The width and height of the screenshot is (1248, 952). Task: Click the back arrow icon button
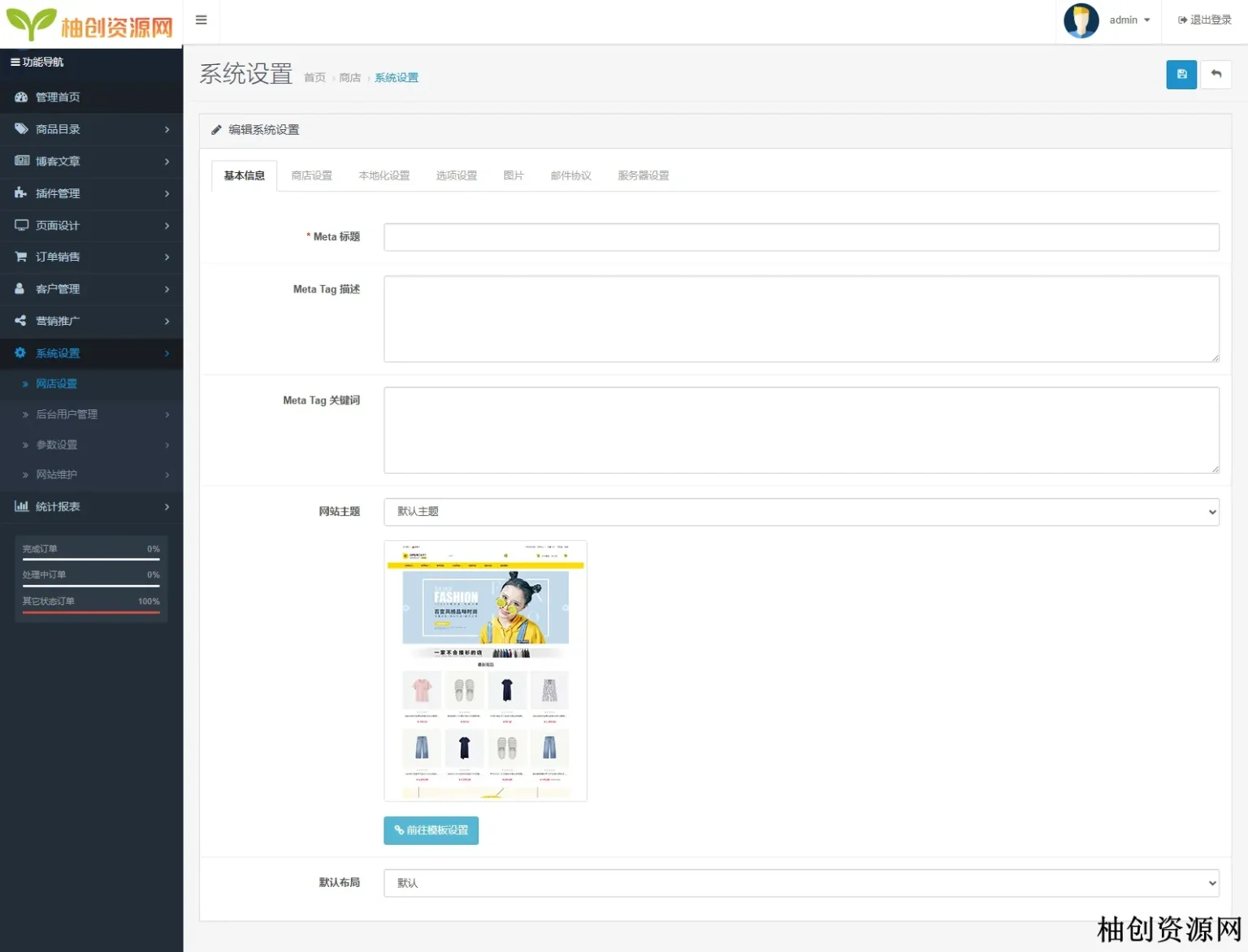(1215, 75)
